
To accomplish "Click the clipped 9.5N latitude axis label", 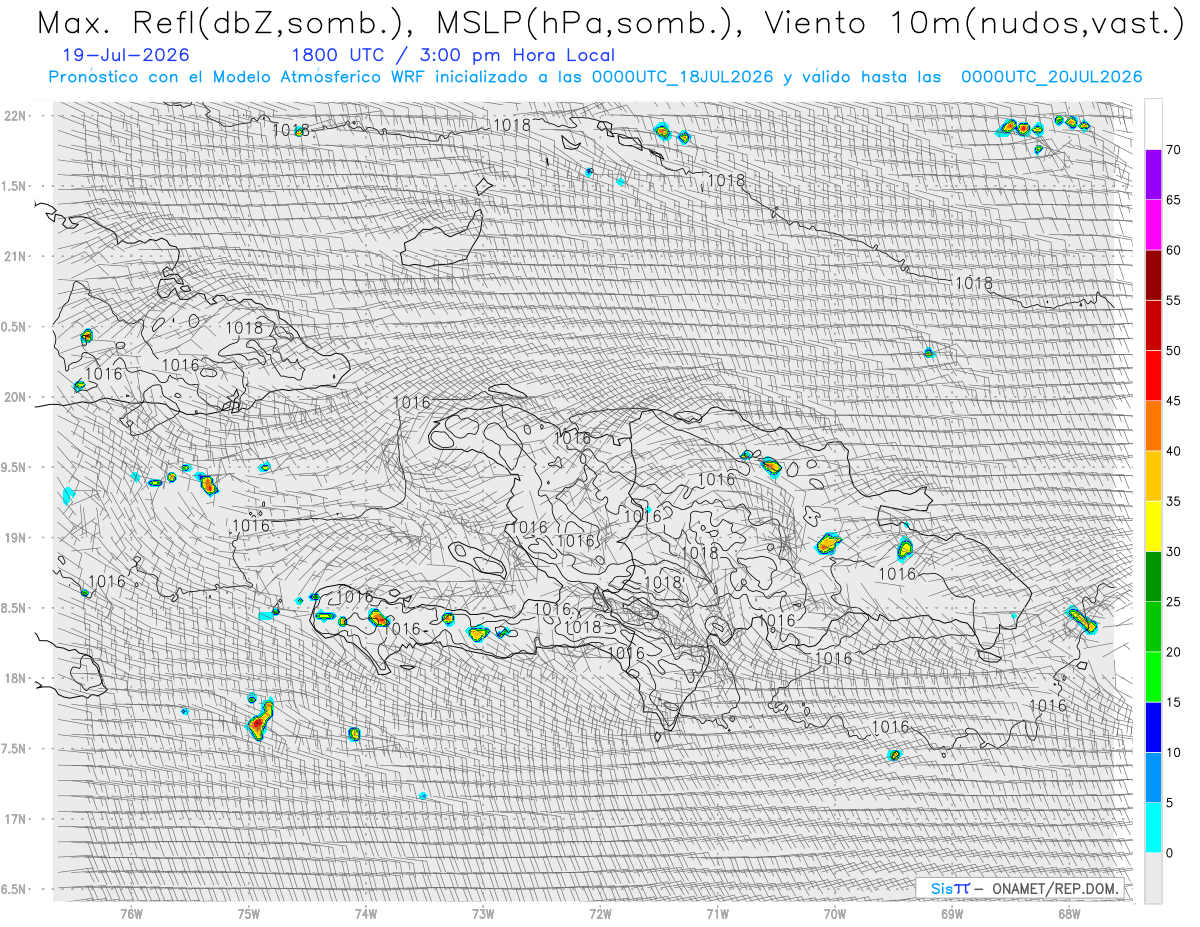I will 14,467.
